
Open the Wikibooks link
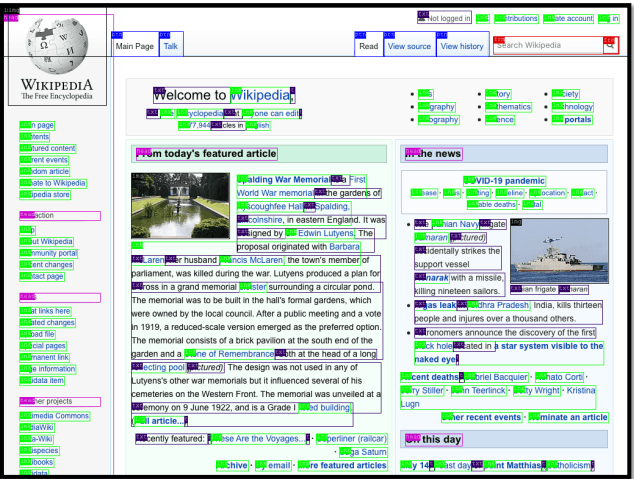tap(37, 462)
